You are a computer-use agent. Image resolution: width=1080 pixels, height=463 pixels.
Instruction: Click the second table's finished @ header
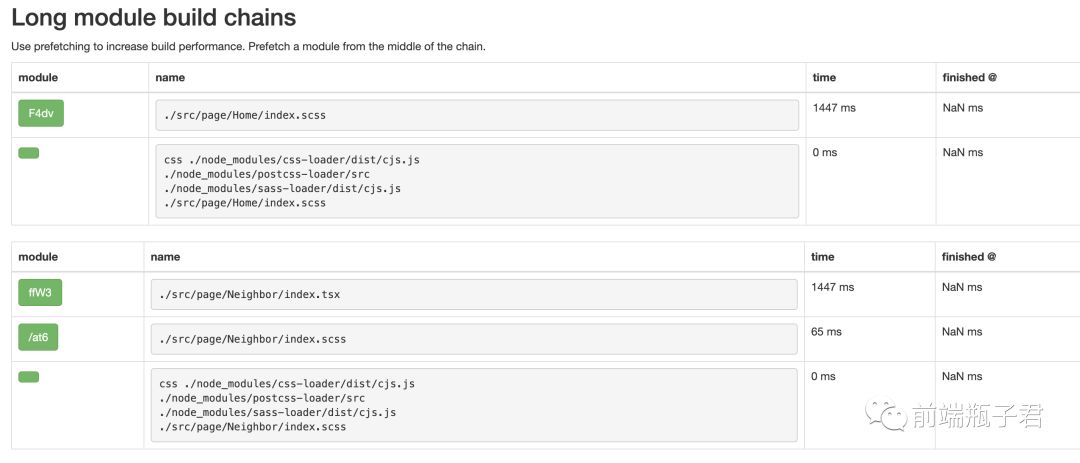[x=968, y=256]
